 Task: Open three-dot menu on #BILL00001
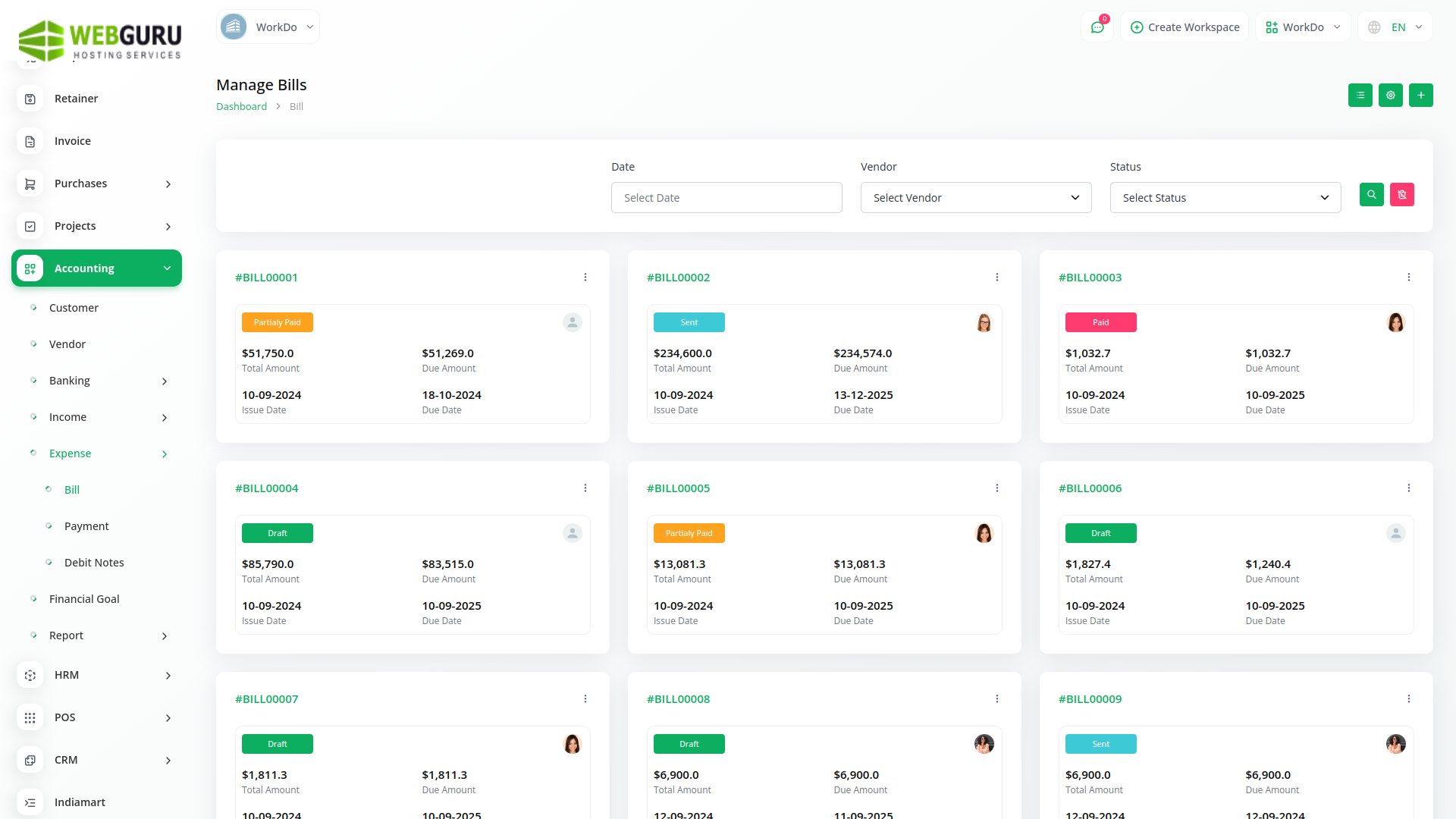(x=585, y=278)
